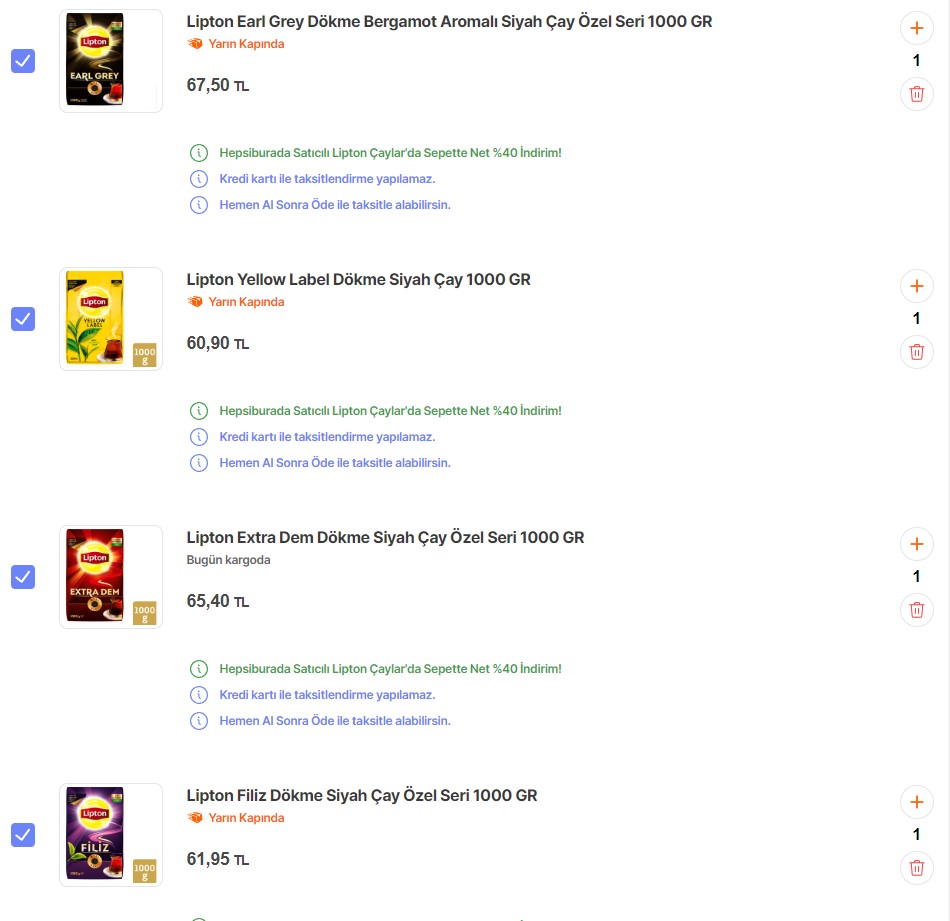This screenshot has height=921, width=950.
Task: Deselect the Lipton Yellow Label checkbox
Action: coord(23,319)
